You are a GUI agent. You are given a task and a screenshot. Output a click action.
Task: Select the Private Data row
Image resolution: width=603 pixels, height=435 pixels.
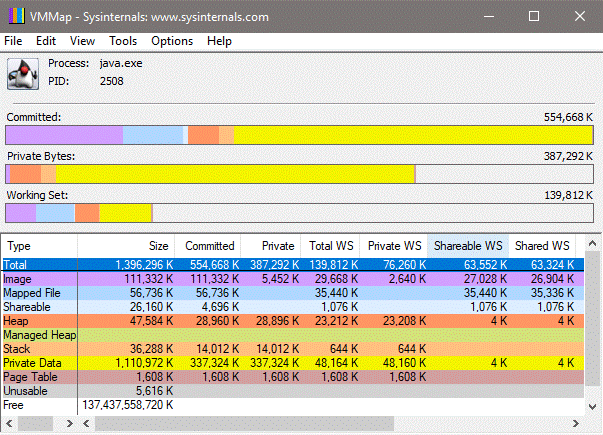32,364
